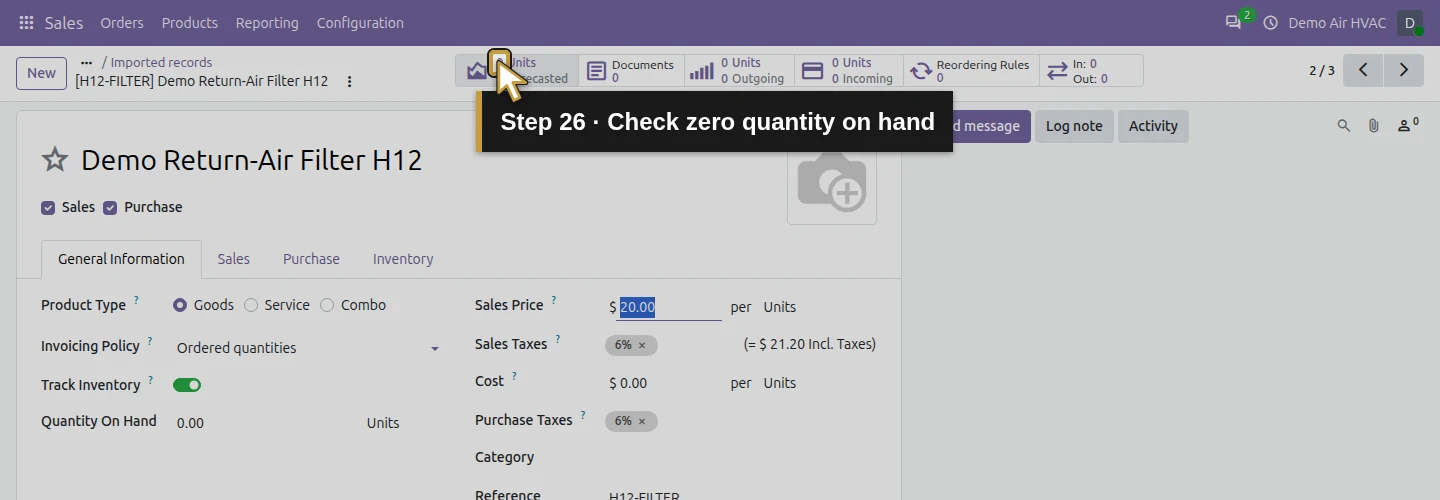Go to previous record arrow
Viewport: 1440px width, 500px height.
coord(1362,70)
